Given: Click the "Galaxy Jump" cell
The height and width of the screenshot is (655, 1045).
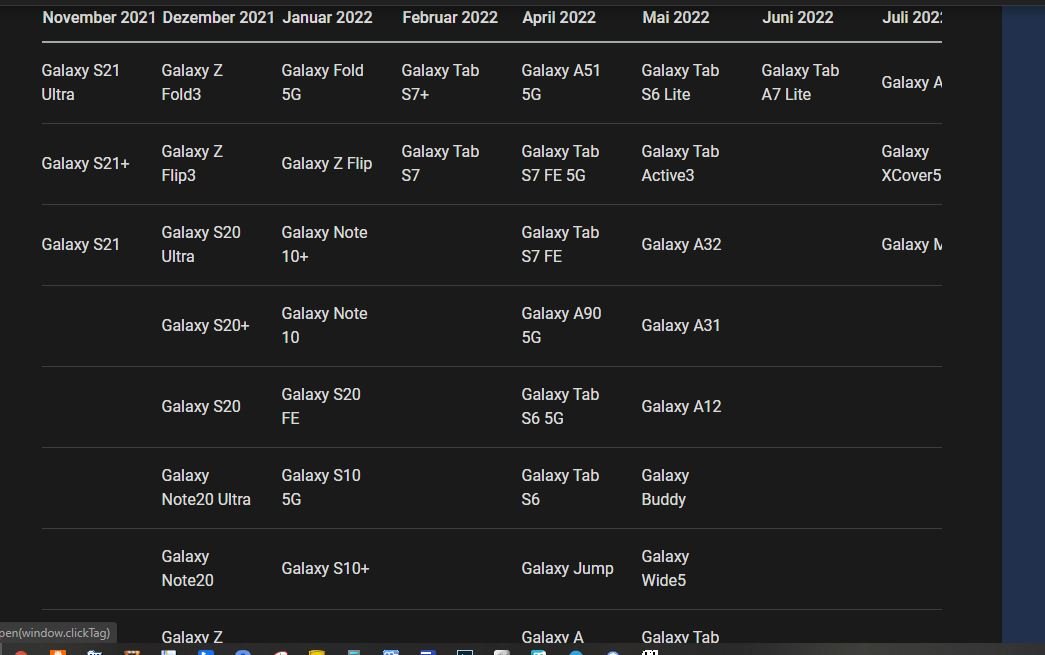Looking at the screenshot, I should [x=567, y=568].
